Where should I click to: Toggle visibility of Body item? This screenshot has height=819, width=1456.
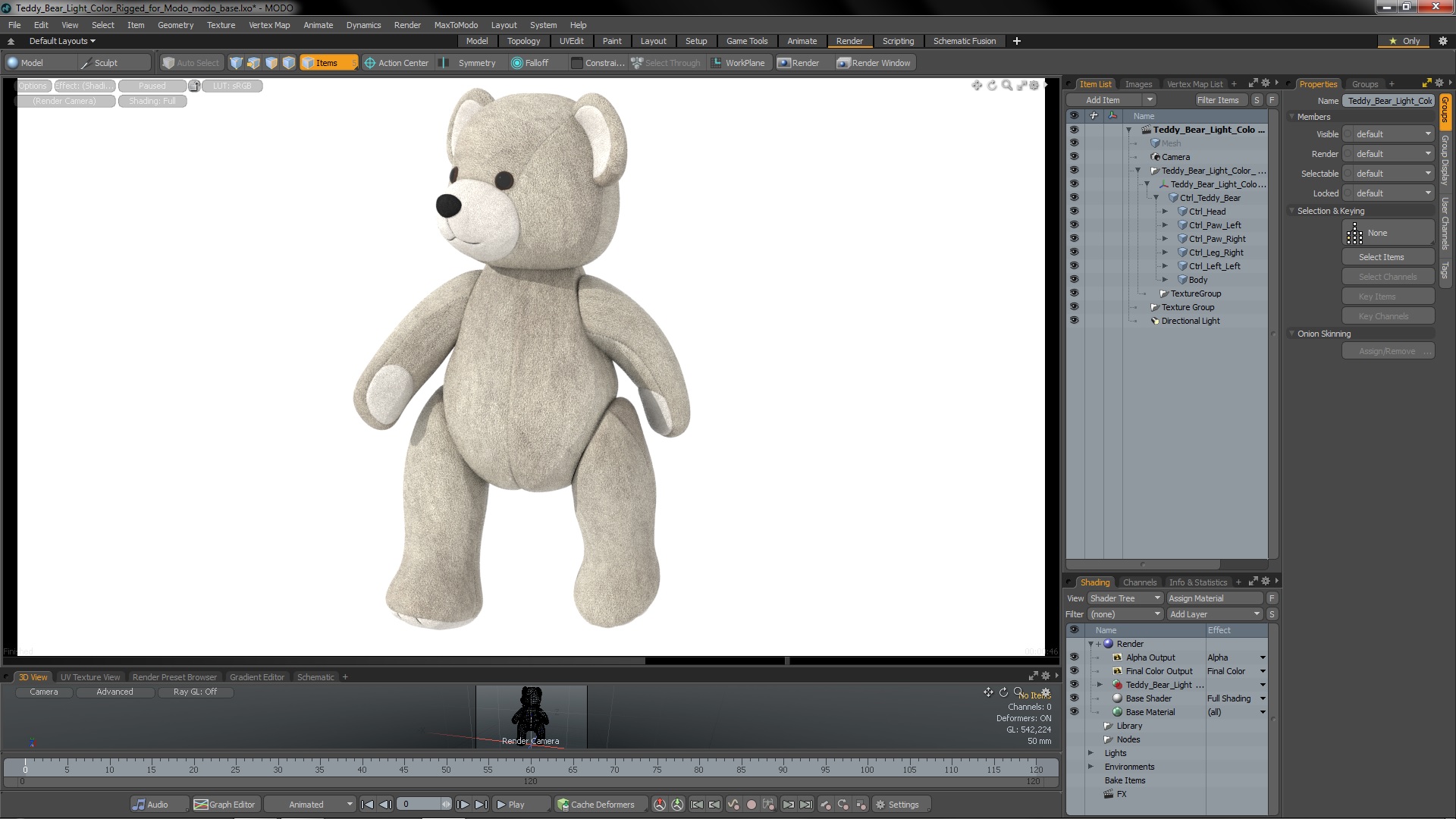(x=1074, y=280)
